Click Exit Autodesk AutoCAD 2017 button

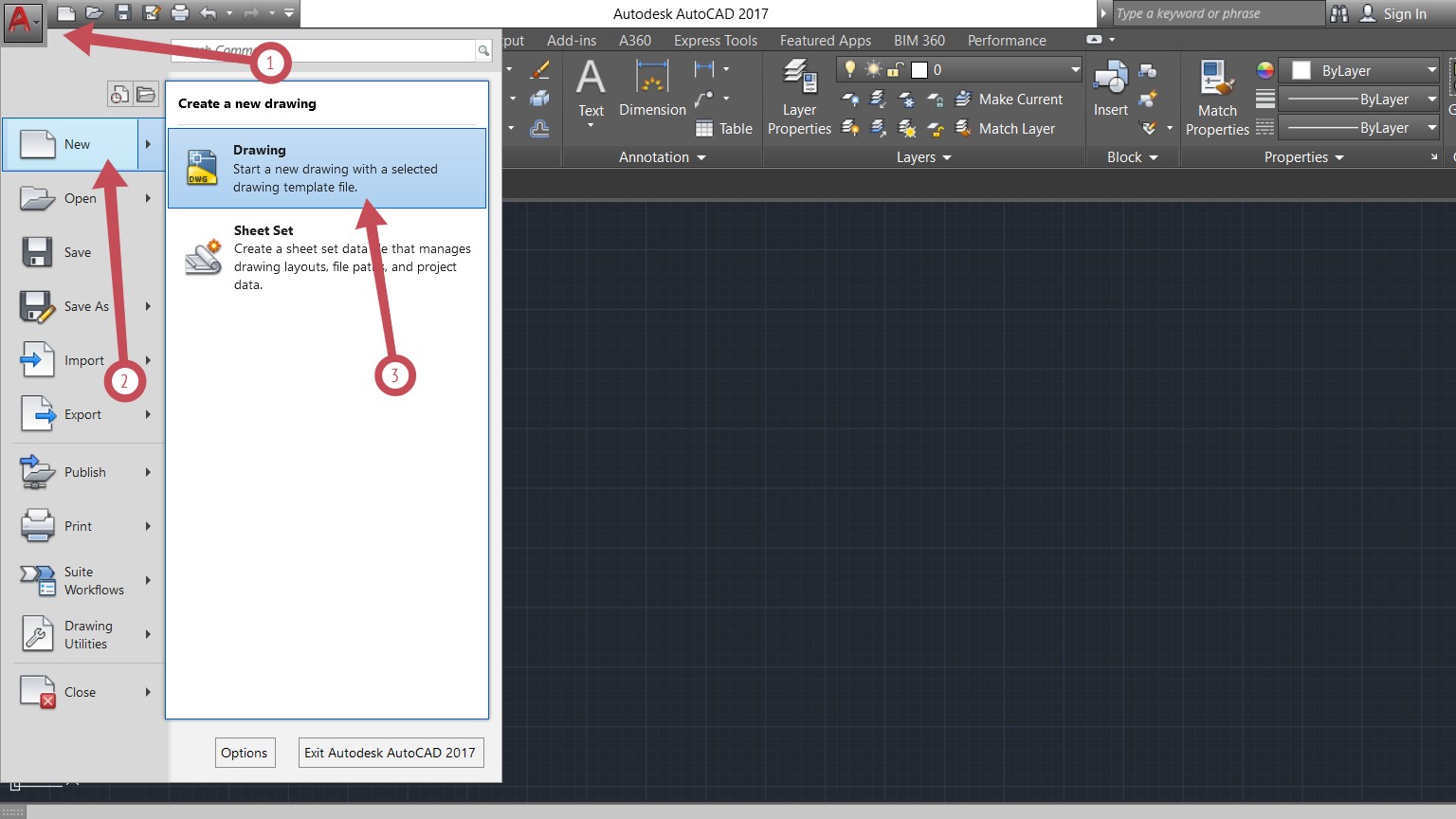pos(391,753)
